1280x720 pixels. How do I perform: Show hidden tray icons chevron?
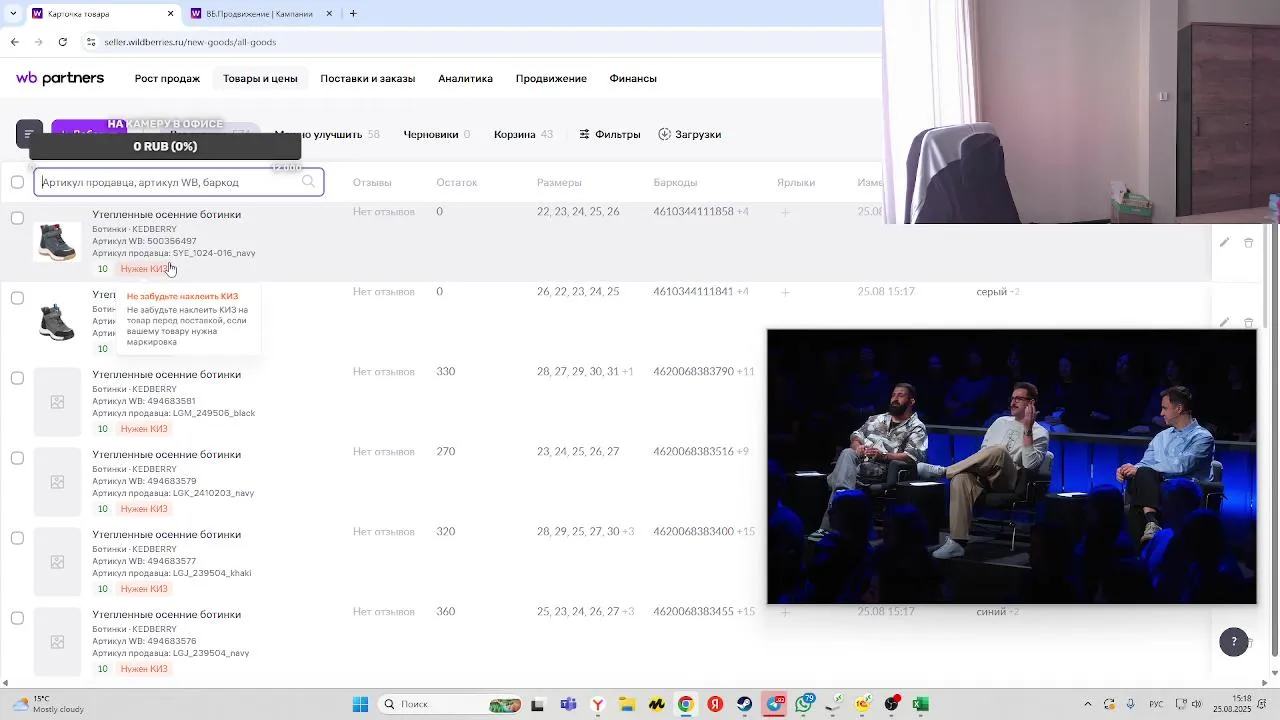pyautogui.click(x=1087, y=704)
